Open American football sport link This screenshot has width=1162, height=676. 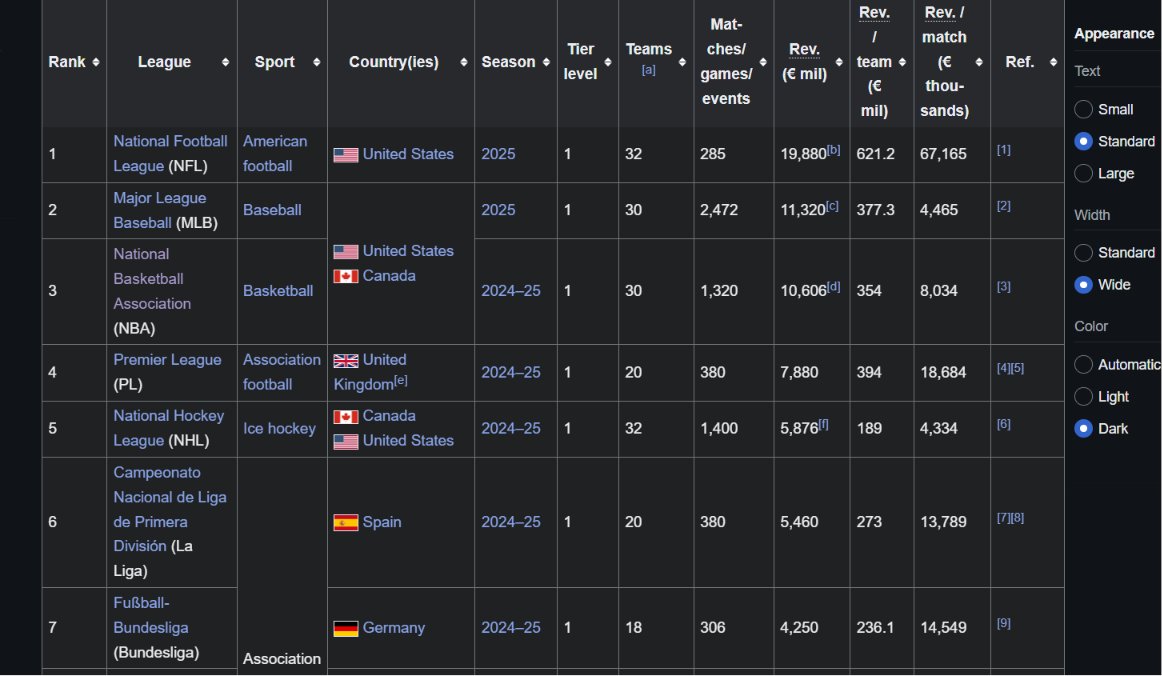[x=275, y=153]
